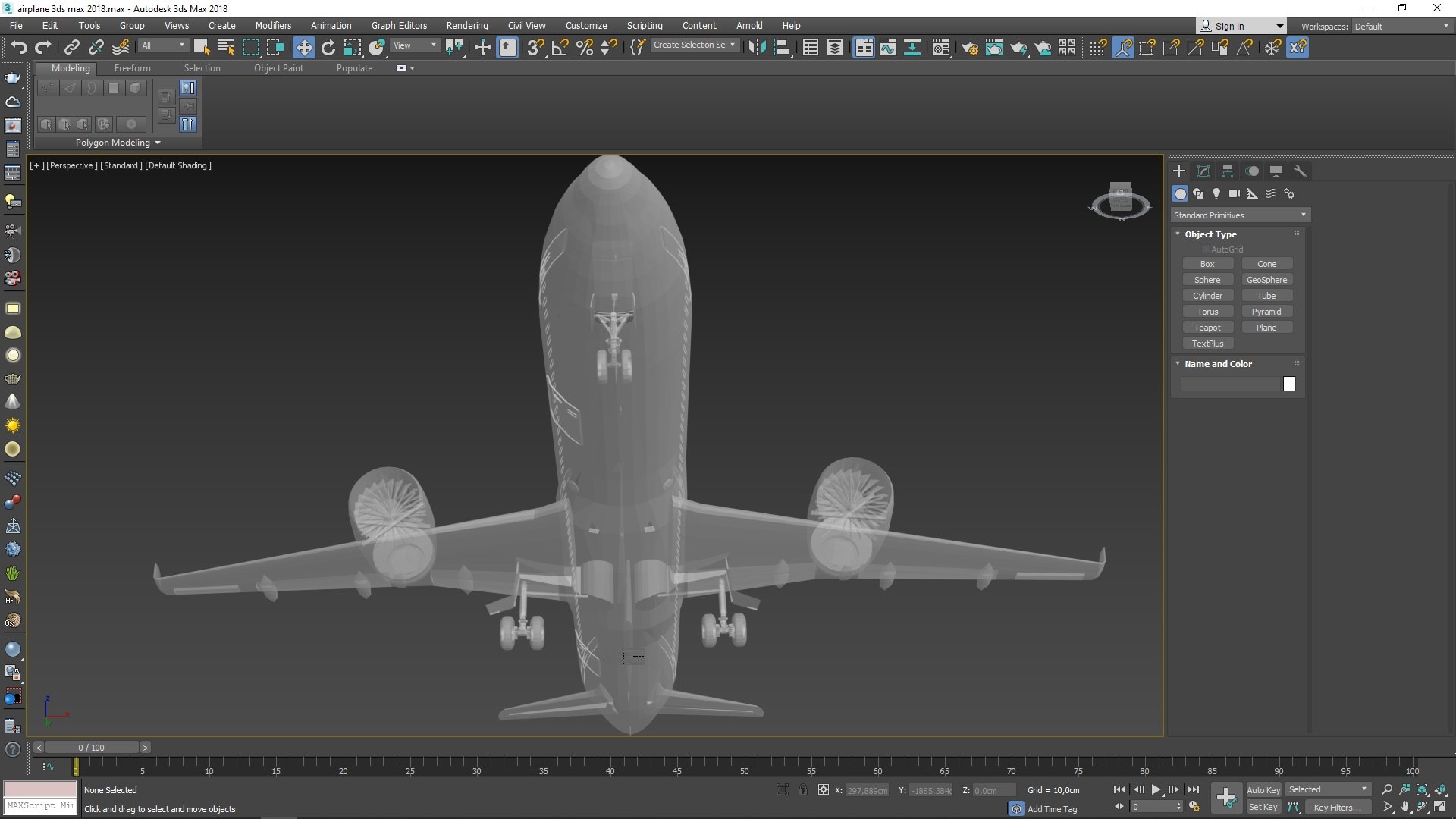
Task: Enable the AutoGrid checkbox
Action: click(1205, 249)
